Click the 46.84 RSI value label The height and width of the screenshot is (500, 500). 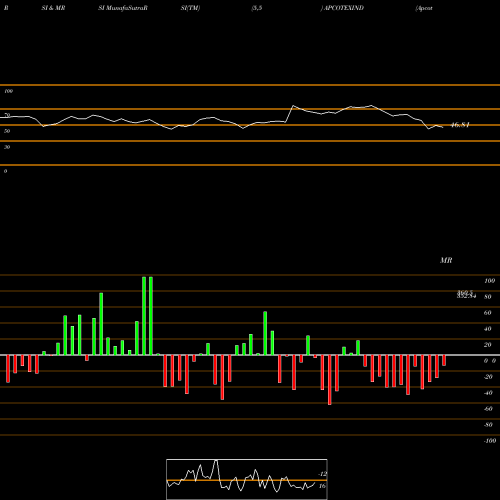point(460,125)
